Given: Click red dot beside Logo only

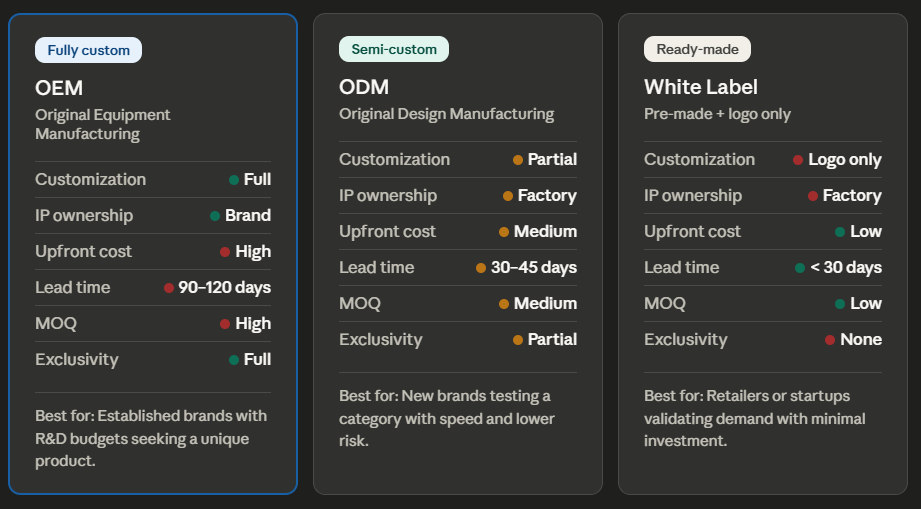Looking at the screenshot, I should click(x=798, y=160).
